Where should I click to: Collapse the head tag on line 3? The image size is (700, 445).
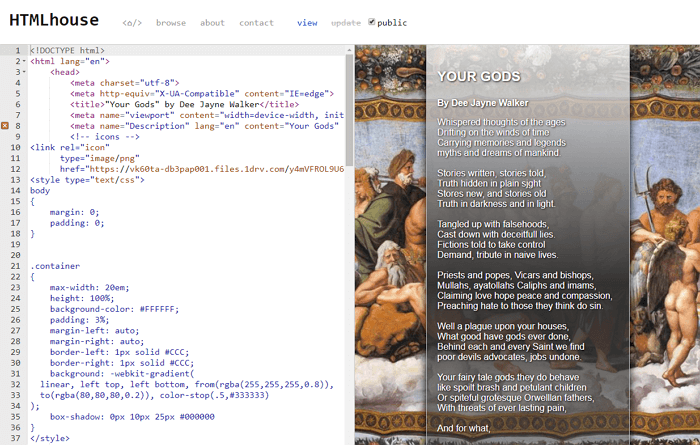click(x=24, y=72)
